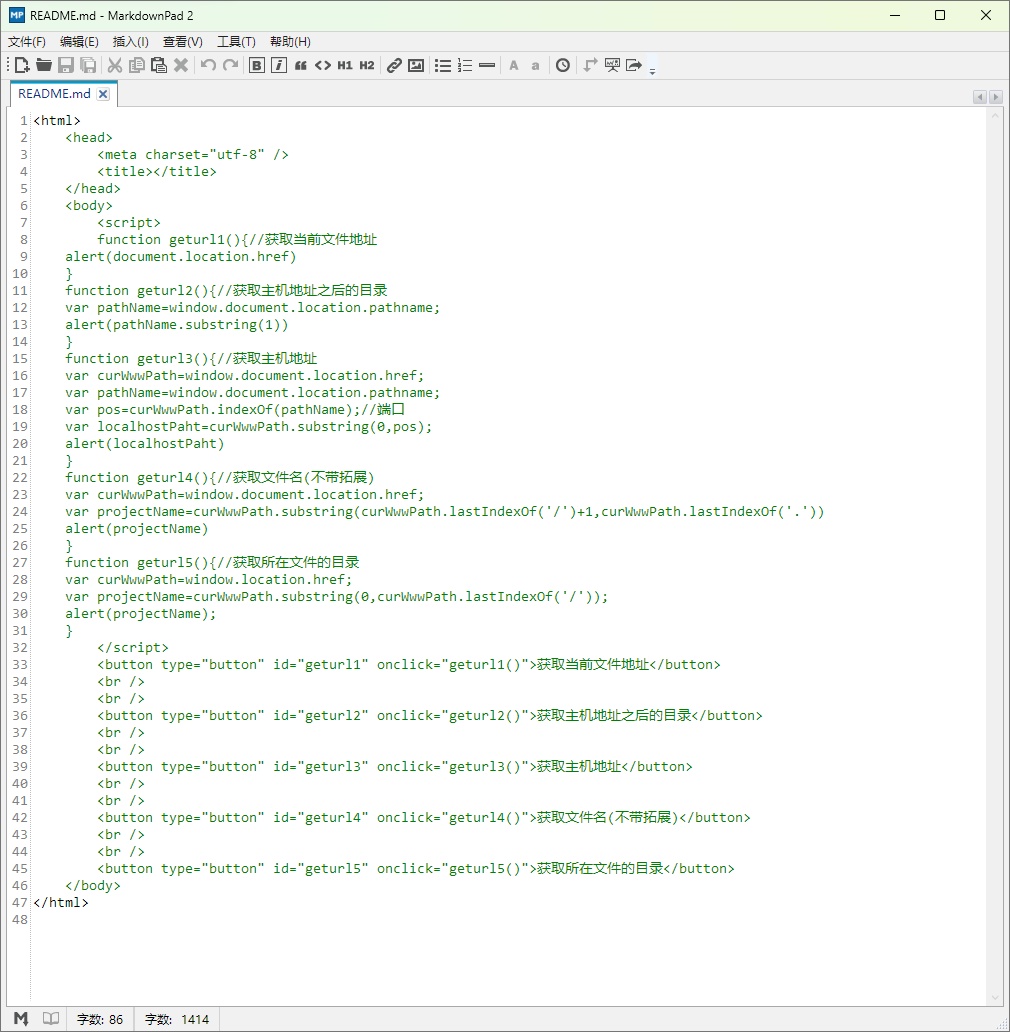
Task: Insert an ordered numbered list
Action: (465, 65)
